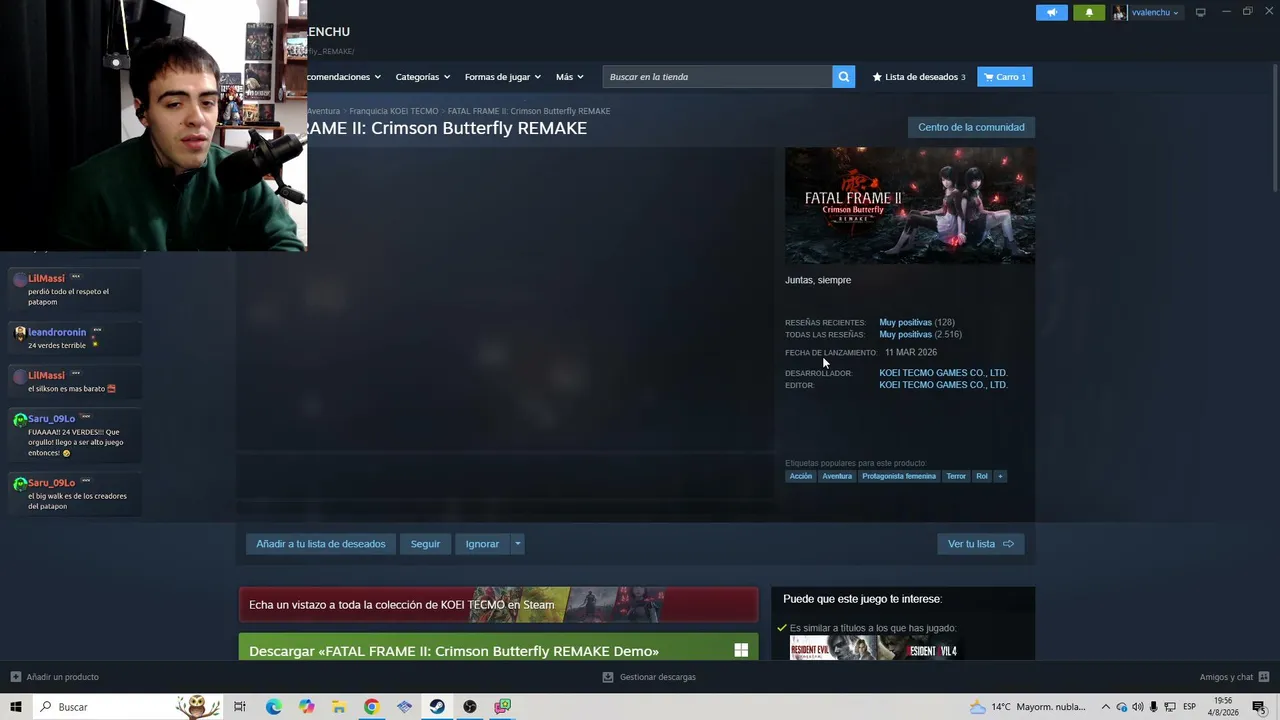
Task: Click the Windows notification center icon
Action: 1259,707
